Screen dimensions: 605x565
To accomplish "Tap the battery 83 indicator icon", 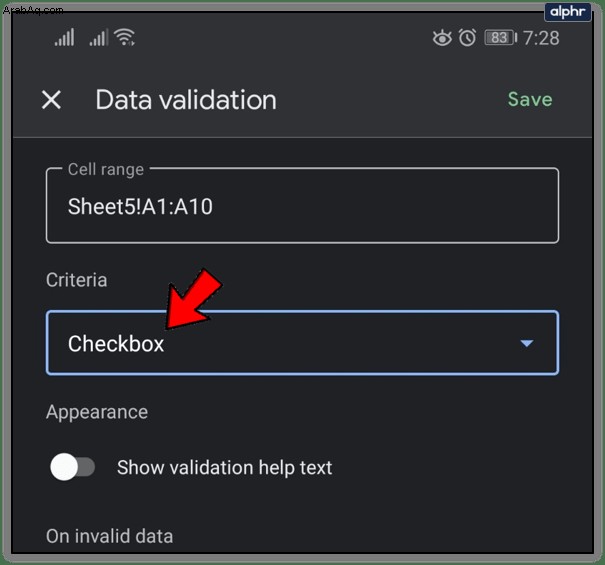I will click(500, 38).
